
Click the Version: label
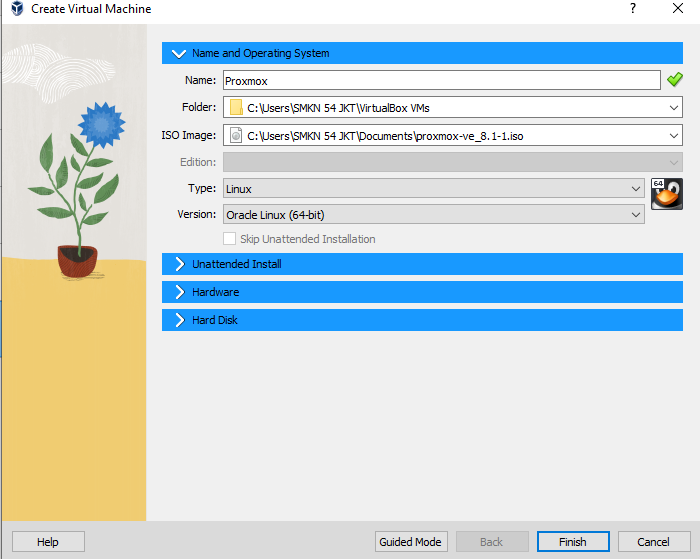[x=196, y=214]
